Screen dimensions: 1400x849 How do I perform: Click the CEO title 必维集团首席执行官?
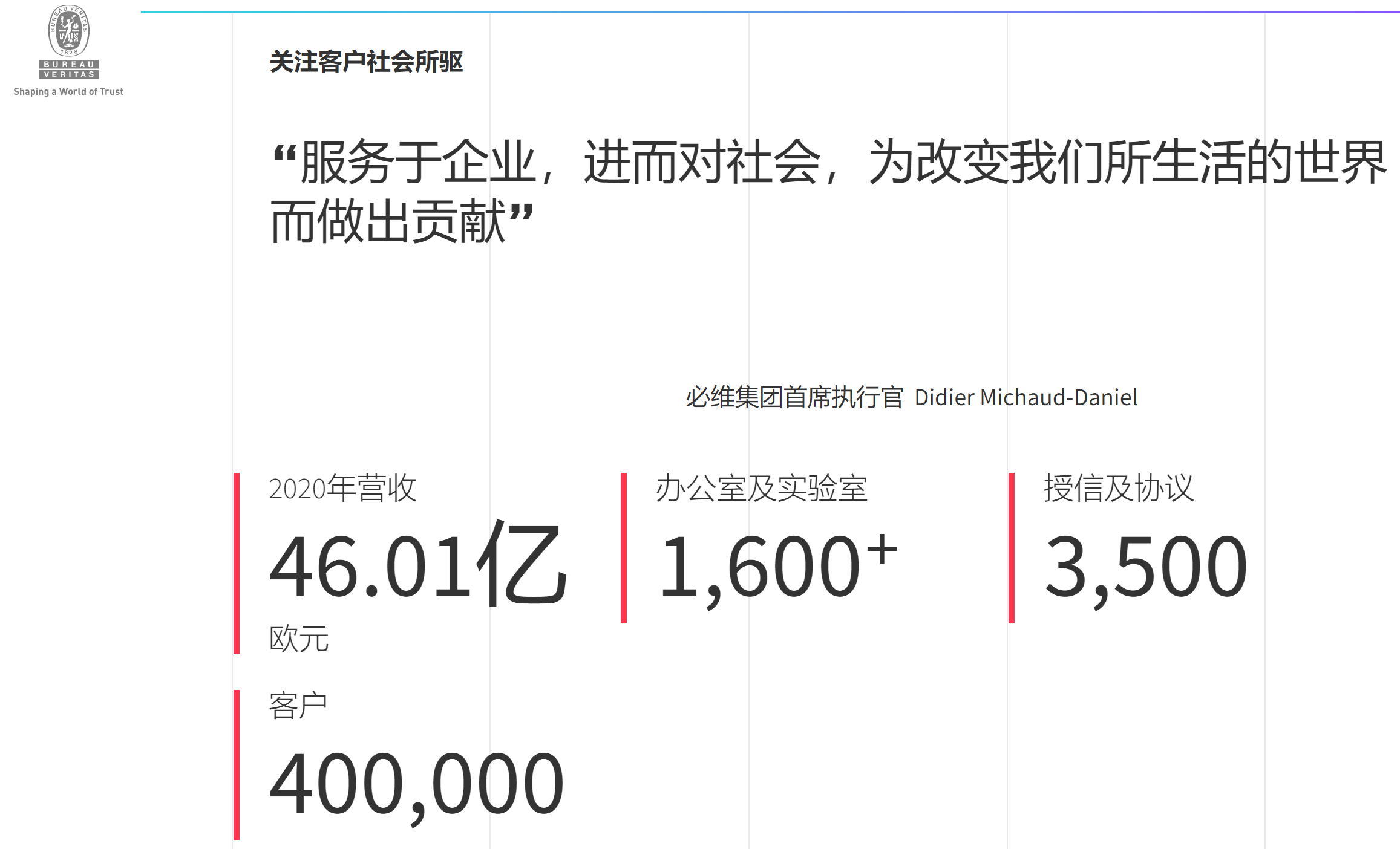[794, 397]
